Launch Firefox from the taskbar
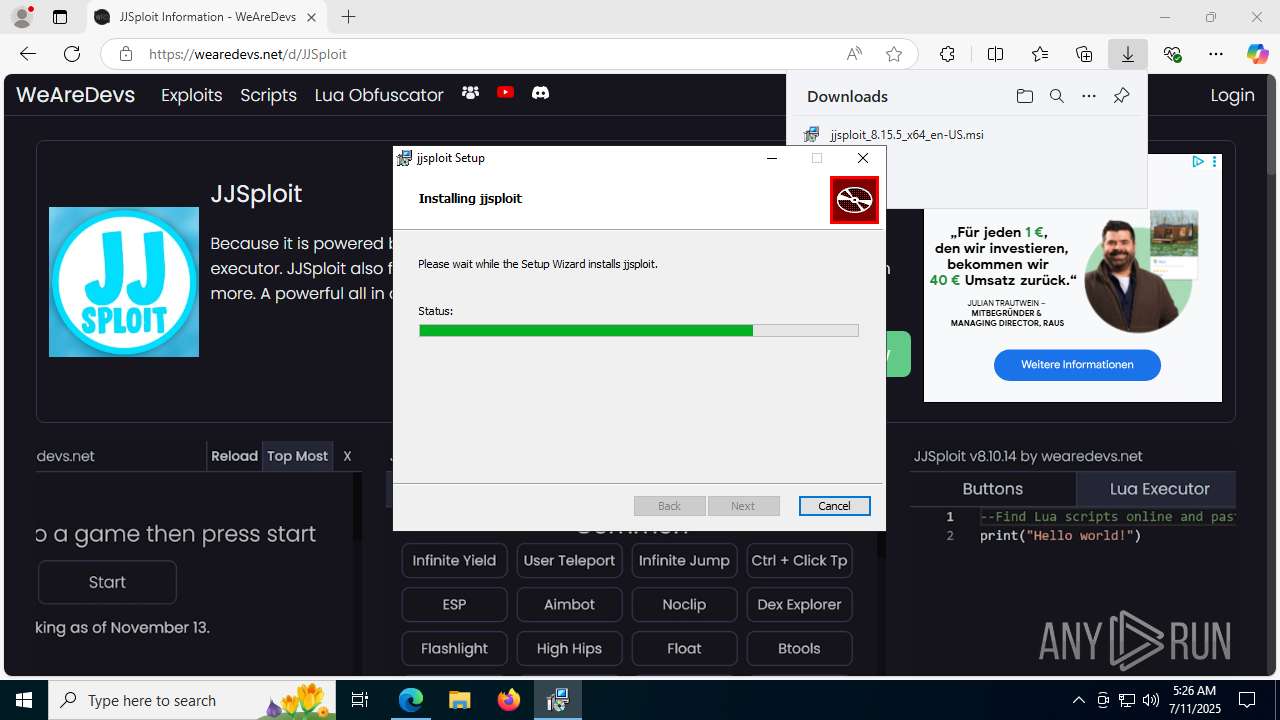 point(508,700)
